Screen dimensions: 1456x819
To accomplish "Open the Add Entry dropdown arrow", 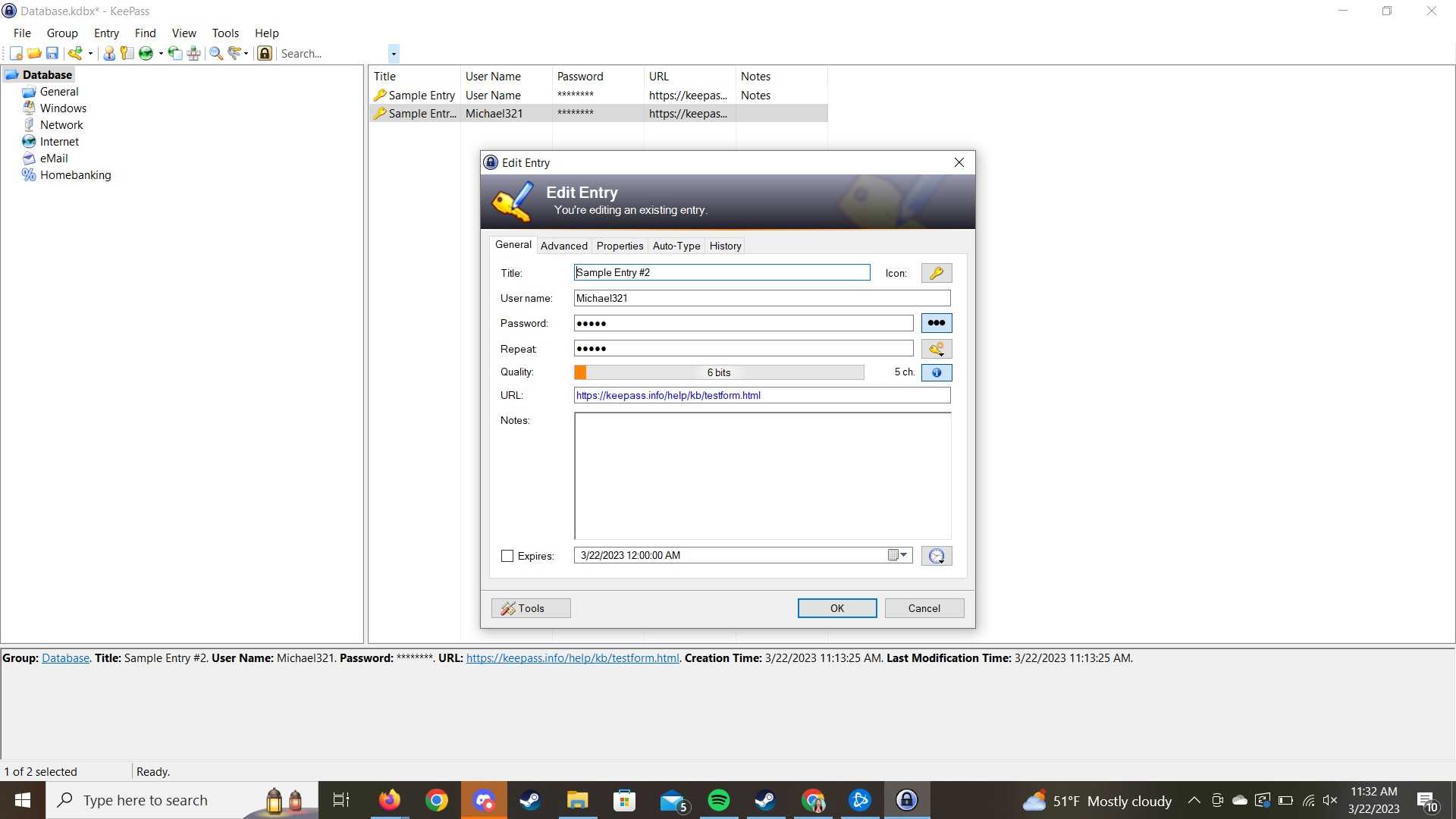I will coord(90,53).
